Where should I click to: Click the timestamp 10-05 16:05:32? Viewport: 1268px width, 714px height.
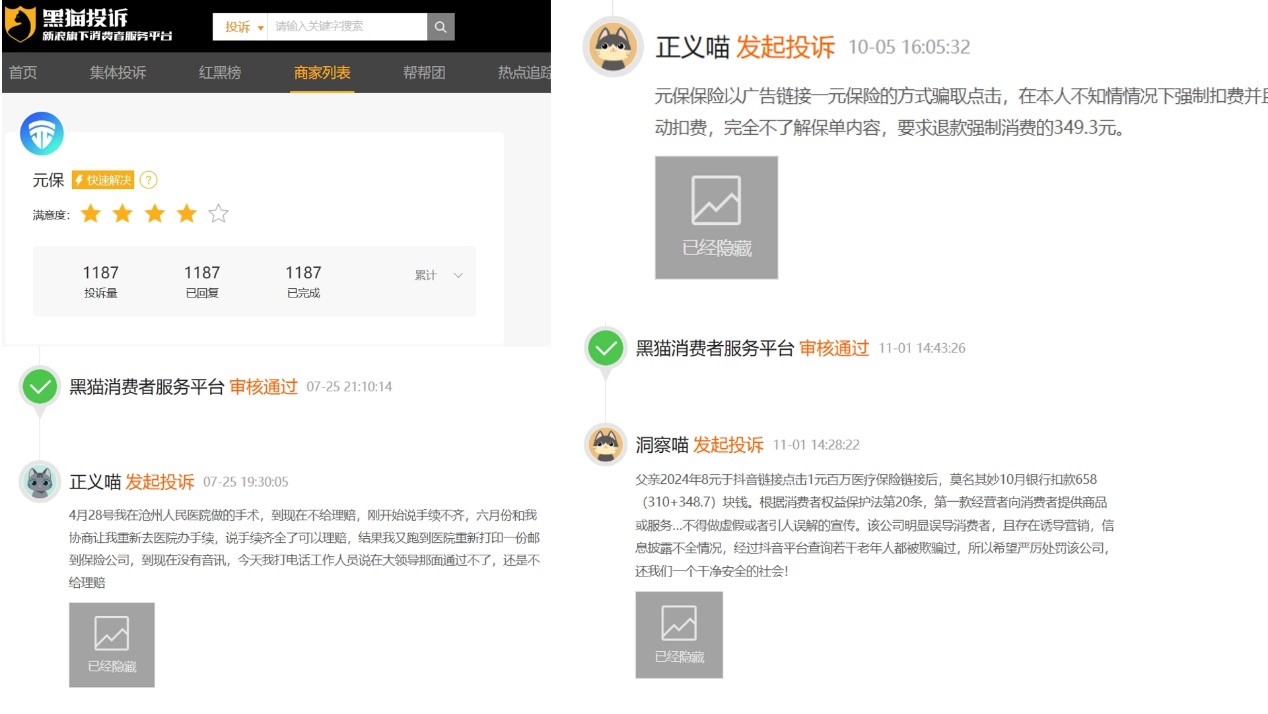click(x=909, y=47)
